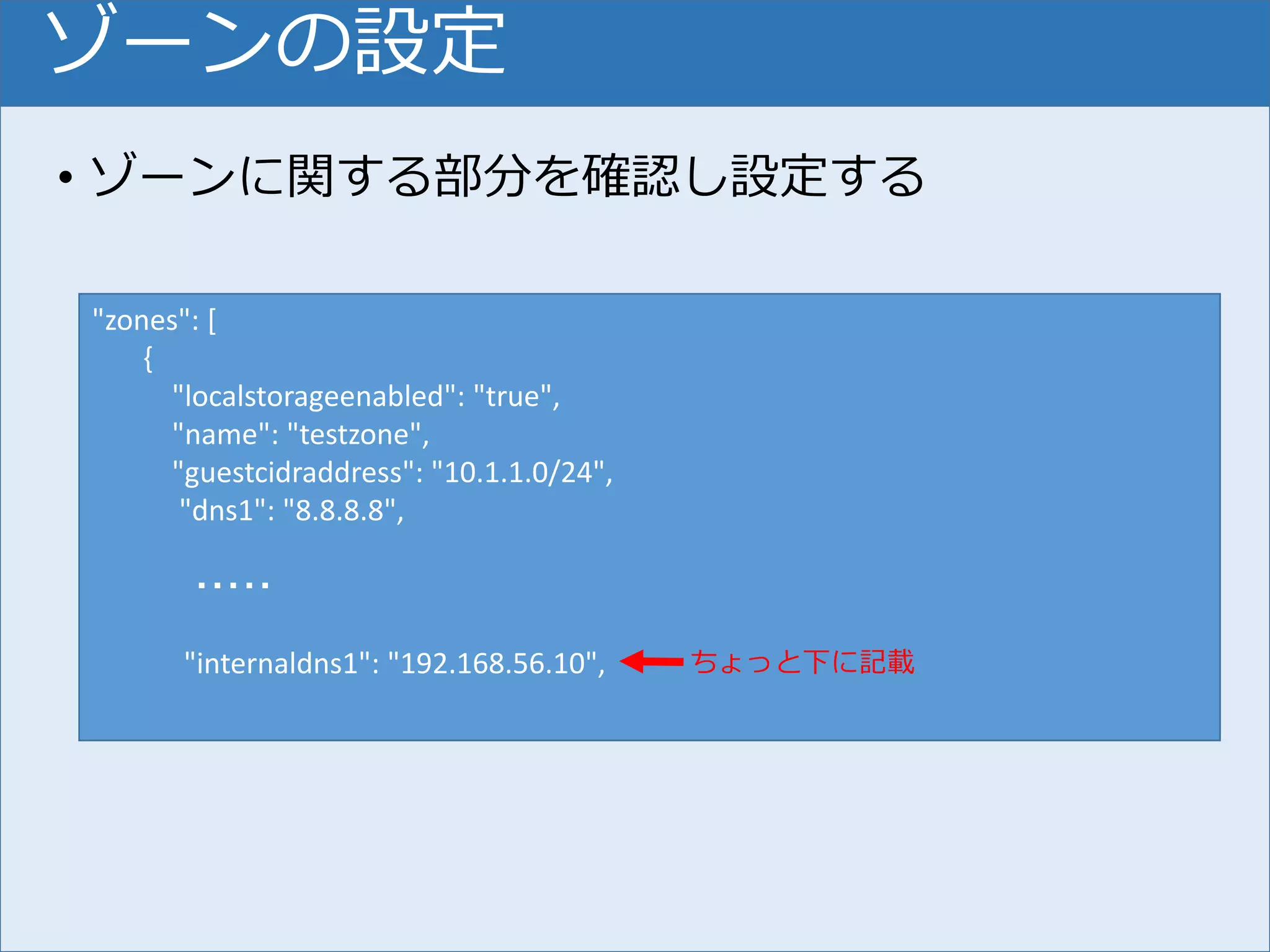Click the ellipsis dots in code box

(x=233, y=584)
